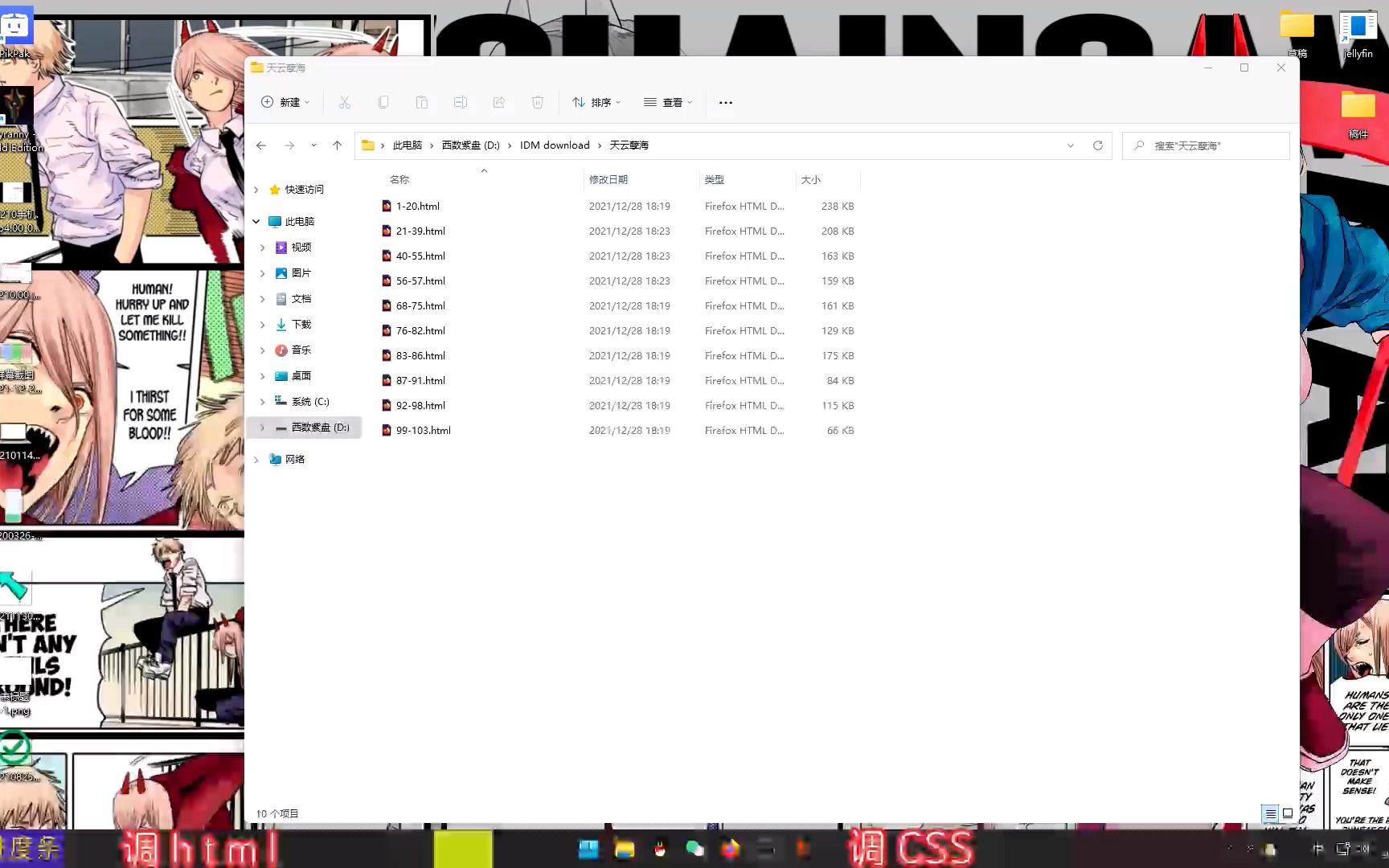1389x868 pixels.
Task: Open 桌面 in the navigation pane
Action: (x=301, y=376)
